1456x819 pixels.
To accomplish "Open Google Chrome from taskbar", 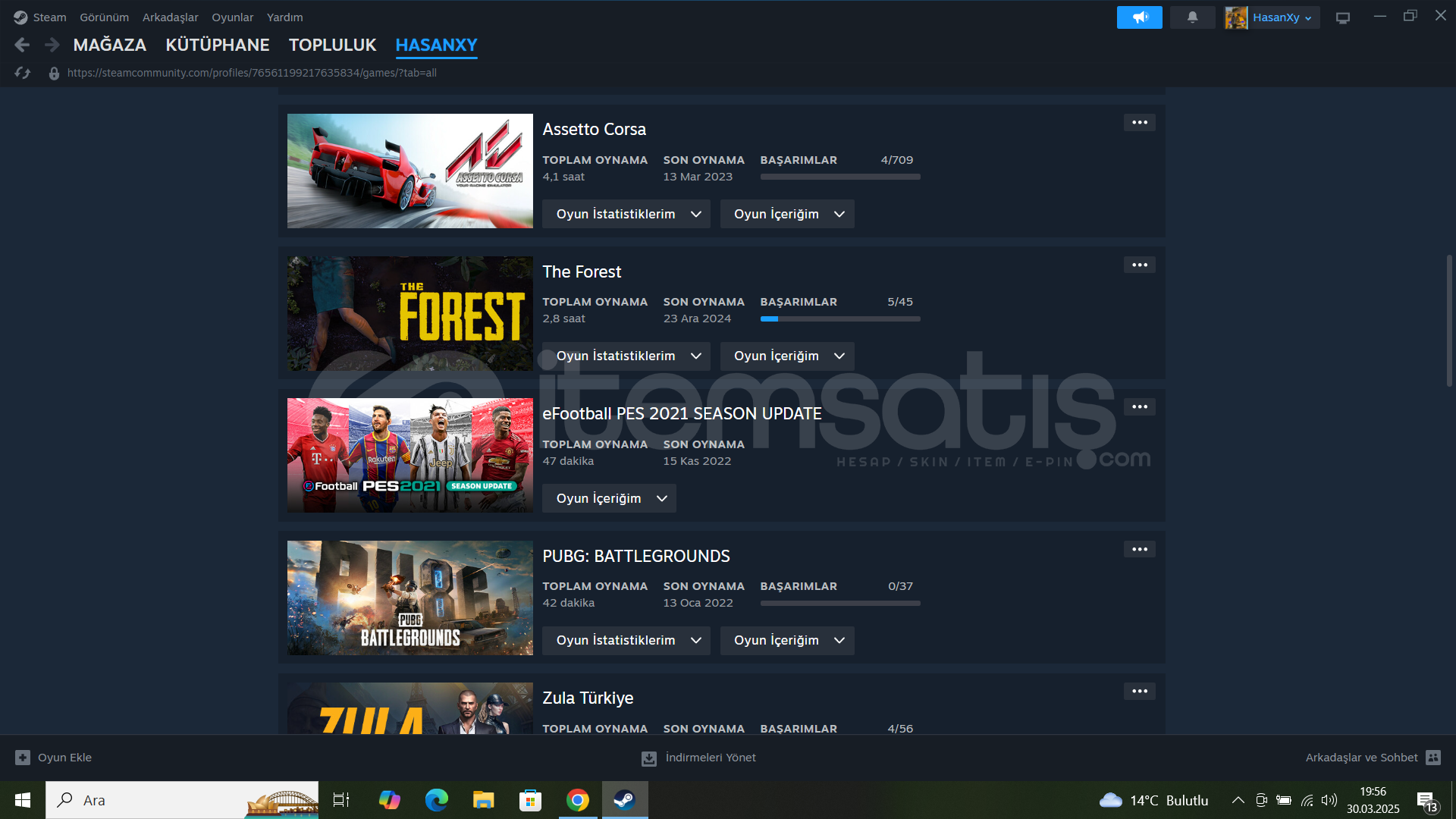I will (x=578, y=800).
